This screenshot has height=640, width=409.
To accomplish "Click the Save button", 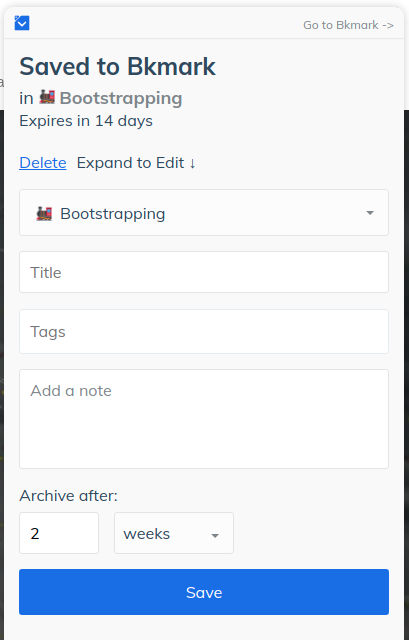I will coord(204,592).
